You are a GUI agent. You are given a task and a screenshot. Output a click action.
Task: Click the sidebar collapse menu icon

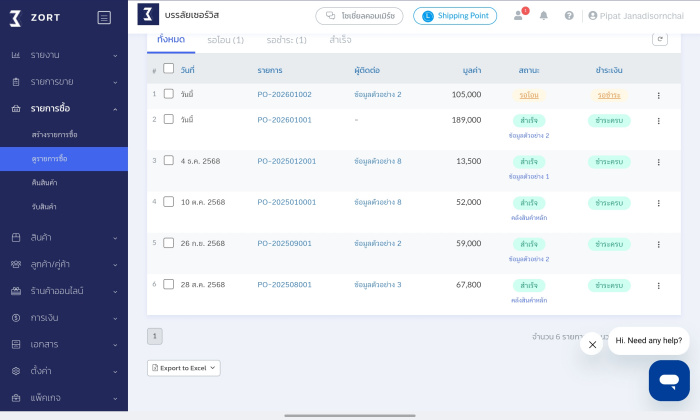pos(104,17)
